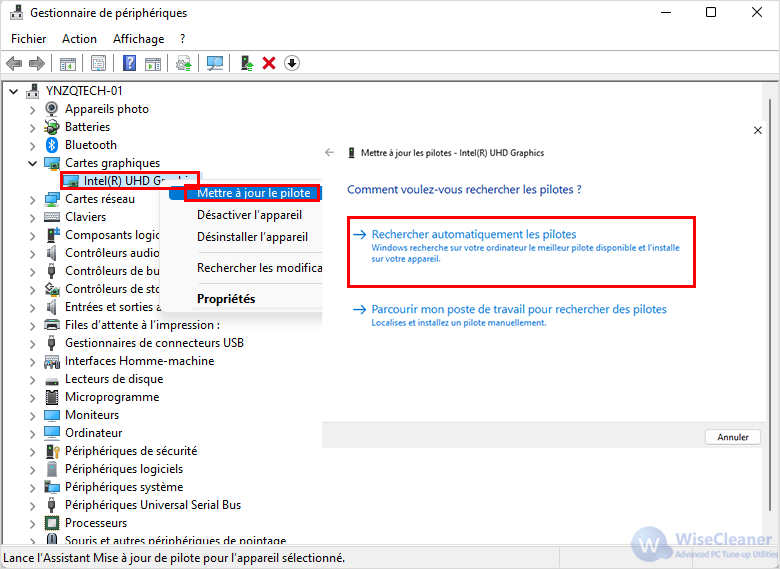
Task: Click the scan for hardware changes monitor icon
Action: [x=215, y=63]
